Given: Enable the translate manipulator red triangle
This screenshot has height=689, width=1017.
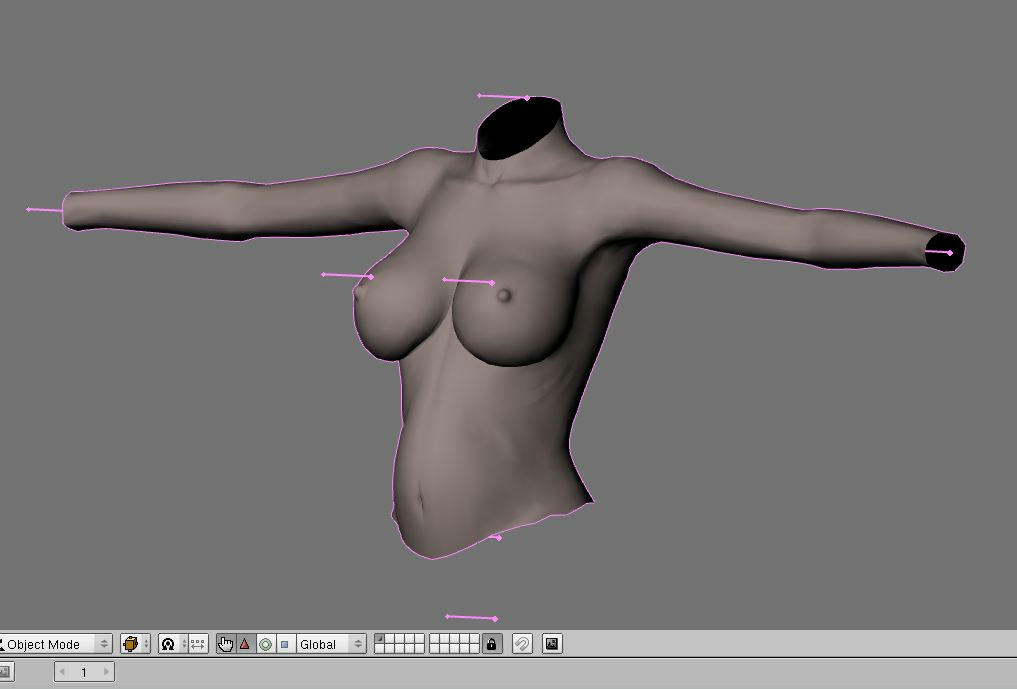Looking at the screenshot, I should click(245, 644).
